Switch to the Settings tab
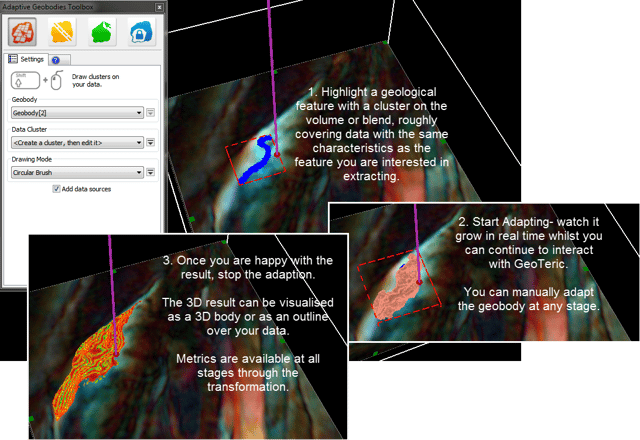The image size is (640, 440). coord(26,59)
